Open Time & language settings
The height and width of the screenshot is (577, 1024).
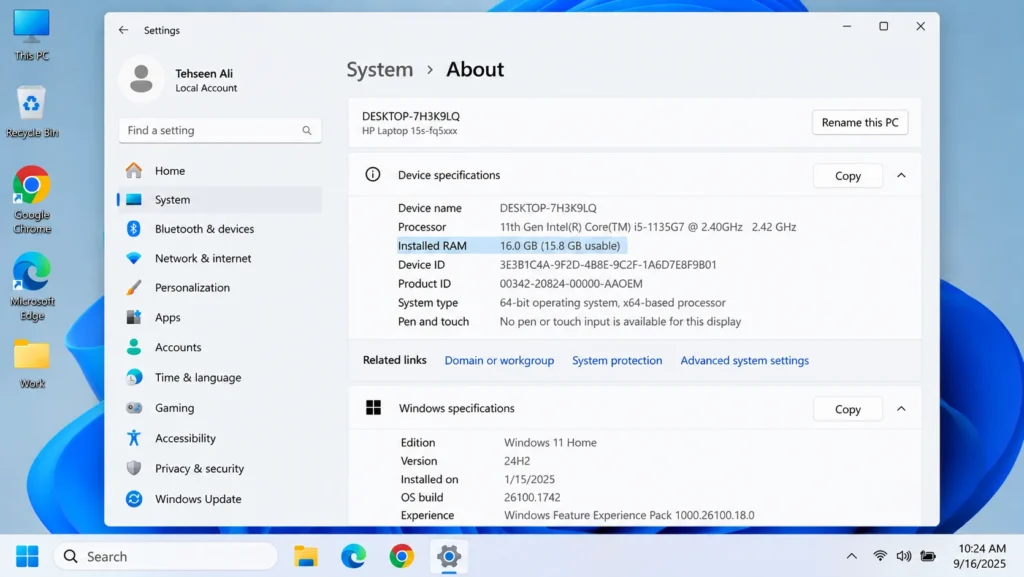tap(220, 377)
